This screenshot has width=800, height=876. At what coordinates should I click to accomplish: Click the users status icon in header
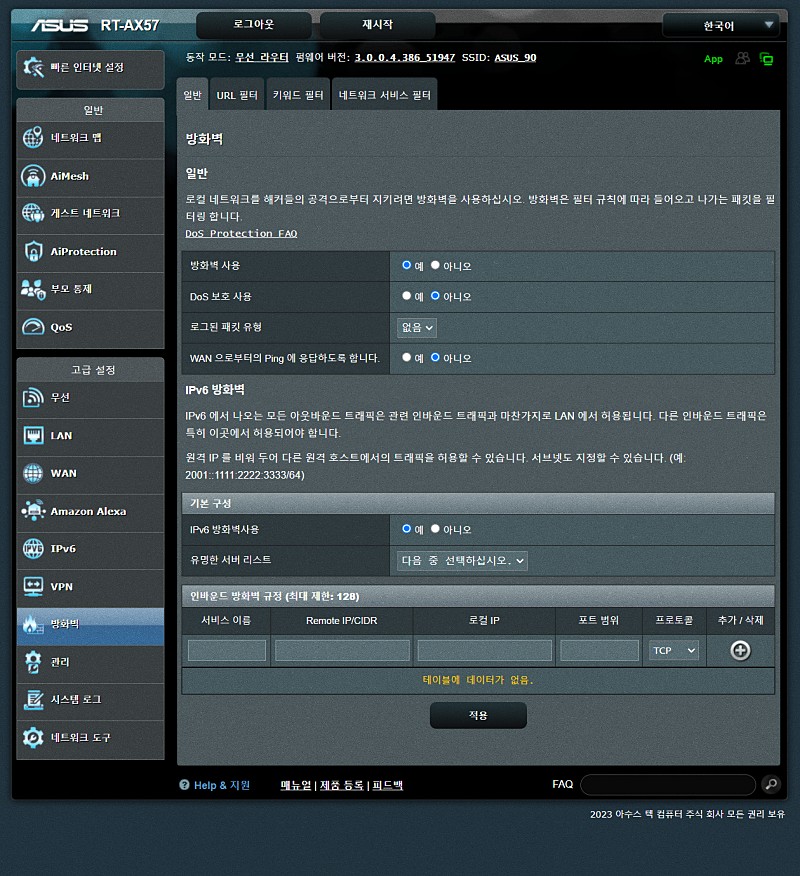pyautogui.click(x=742, y=58)
